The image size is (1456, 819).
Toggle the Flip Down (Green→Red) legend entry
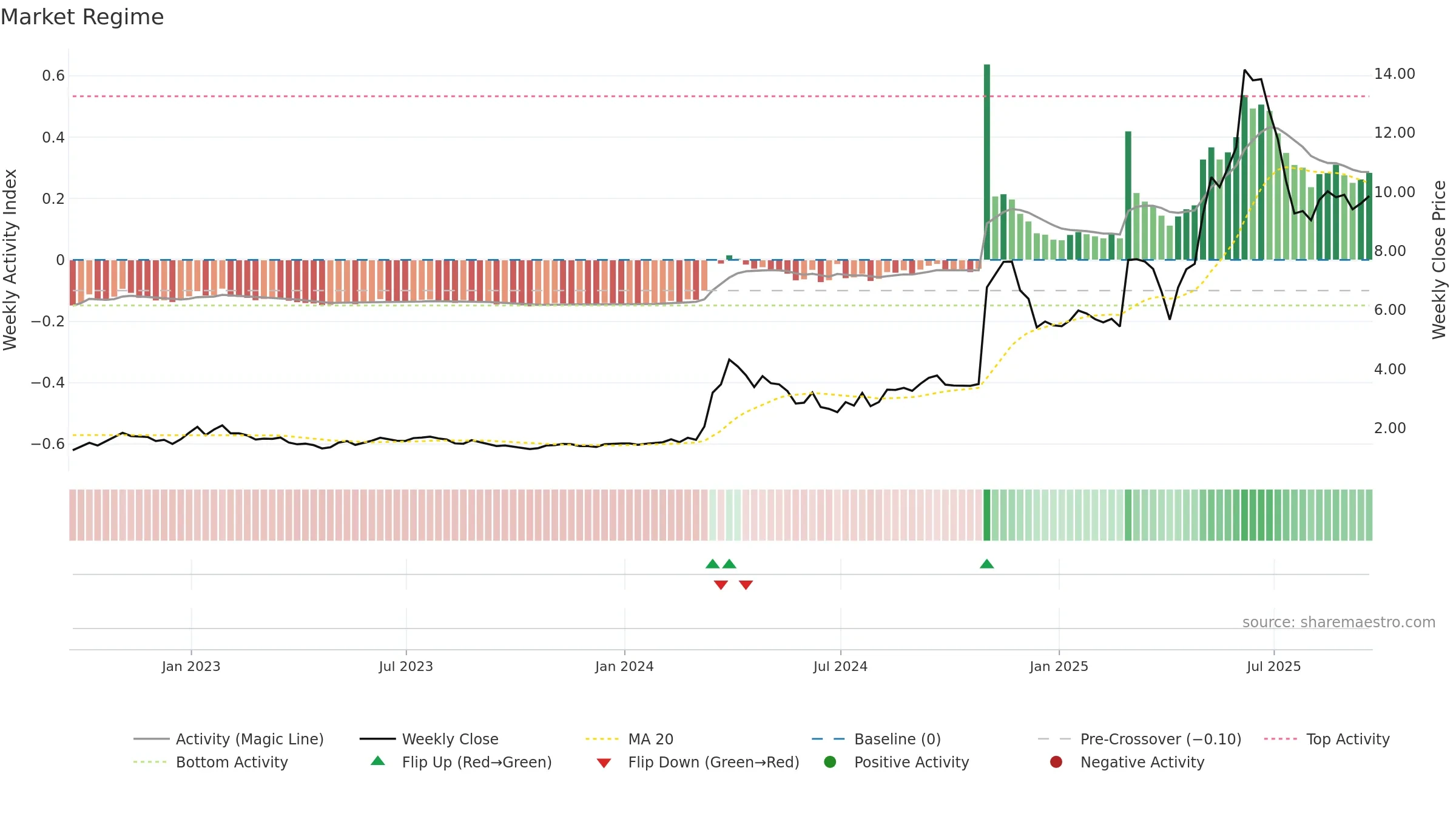pyautogui.click(x=698, y=762)
